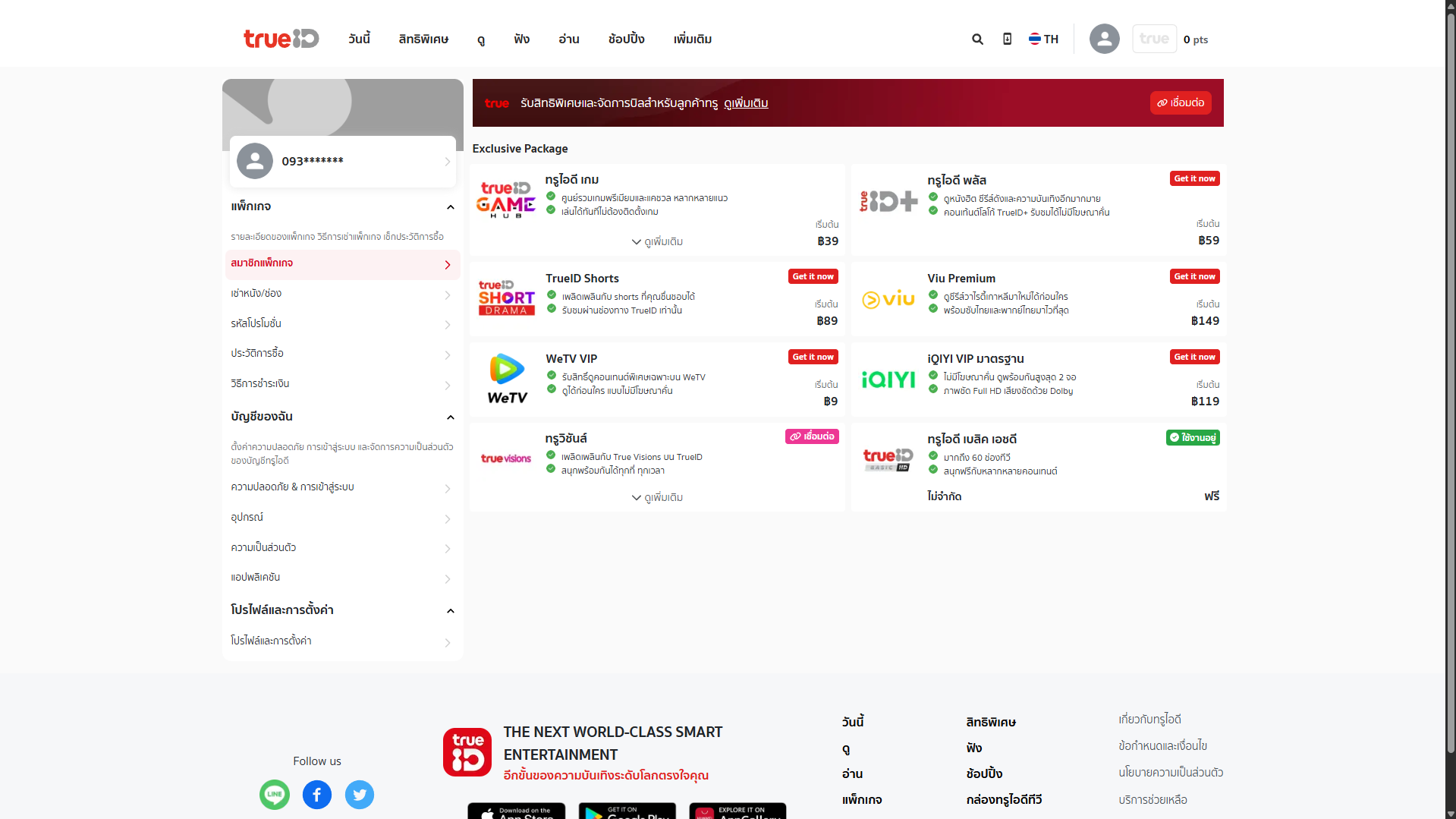Viewport: 1456px width, 819px height.
Task: Open the 093******* profile row
Action: 343,161
